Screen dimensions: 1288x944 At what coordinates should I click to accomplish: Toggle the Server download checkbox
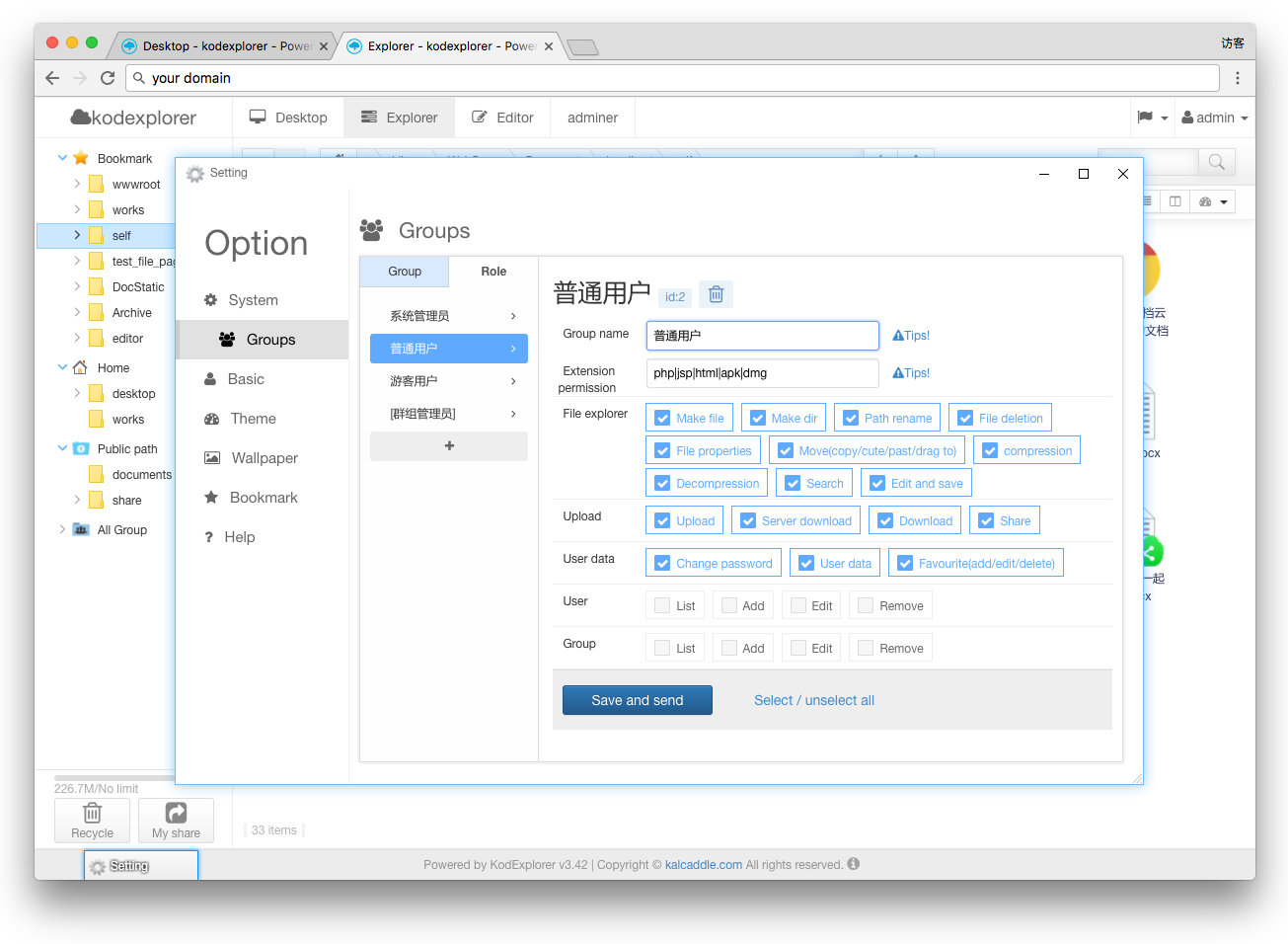tap(748, 520)
